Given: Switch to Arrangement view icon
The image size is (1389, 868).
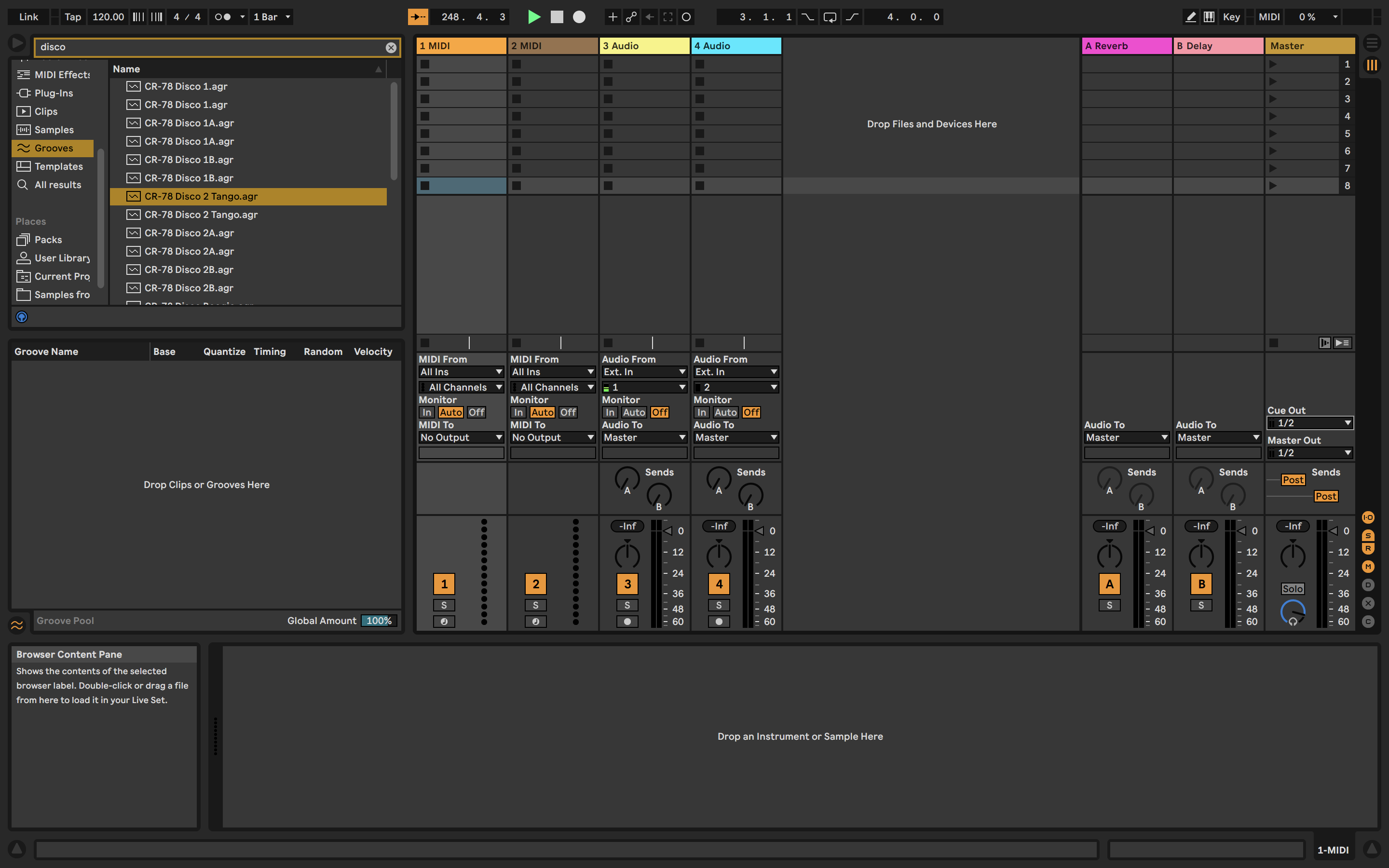Looking at the screenshot, I should pyautogui.click(x=1372, y=43).
